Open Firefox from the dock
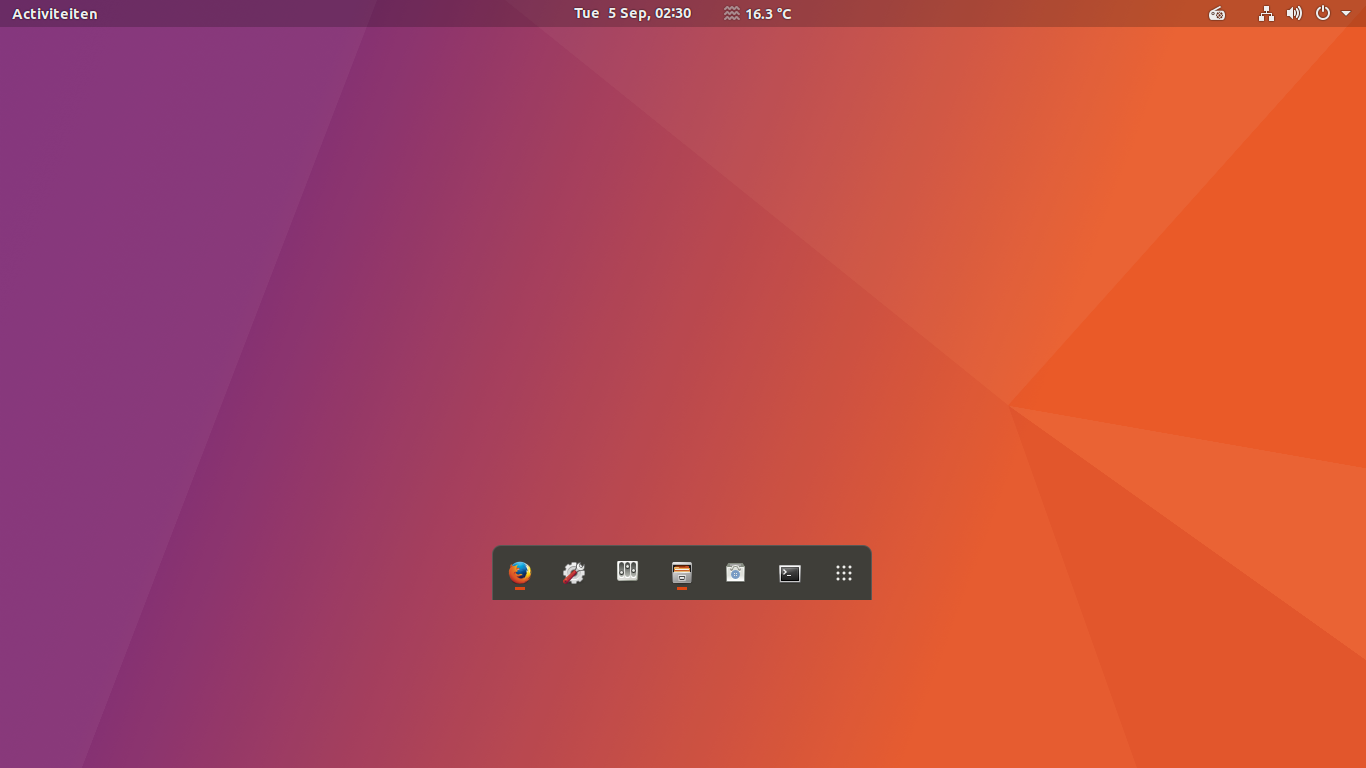 (x=520, y=572)
